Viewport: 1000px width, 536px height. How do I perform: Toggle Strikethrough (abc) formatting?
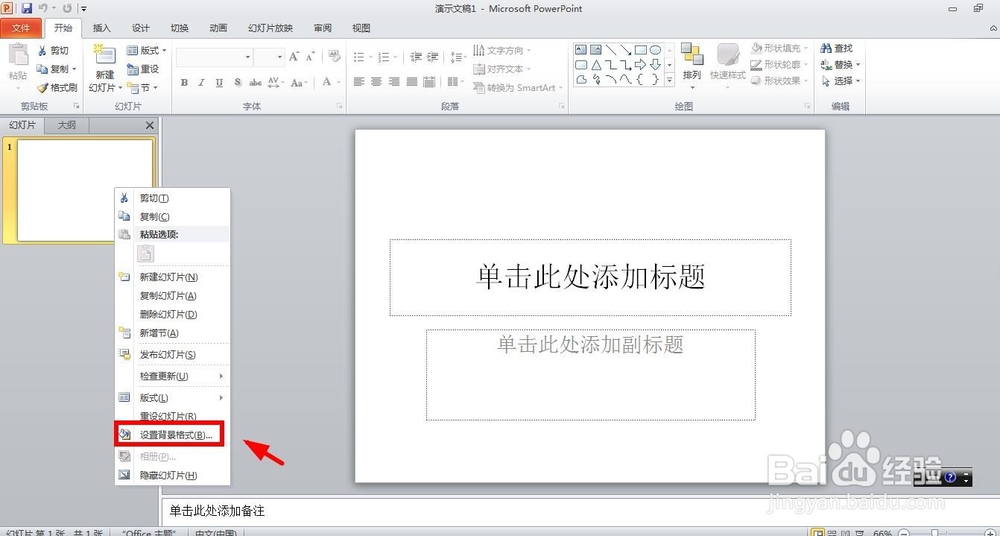click(255, 82)
